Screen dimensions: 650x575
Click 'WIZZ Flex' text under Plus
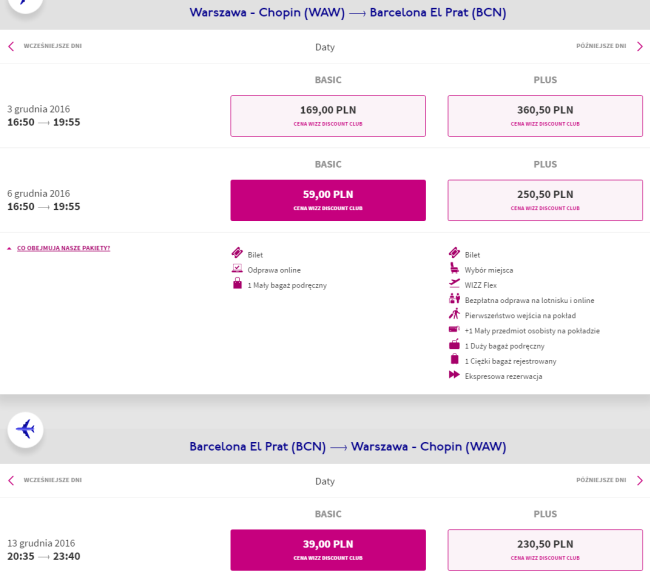click(x=480, y=285)
